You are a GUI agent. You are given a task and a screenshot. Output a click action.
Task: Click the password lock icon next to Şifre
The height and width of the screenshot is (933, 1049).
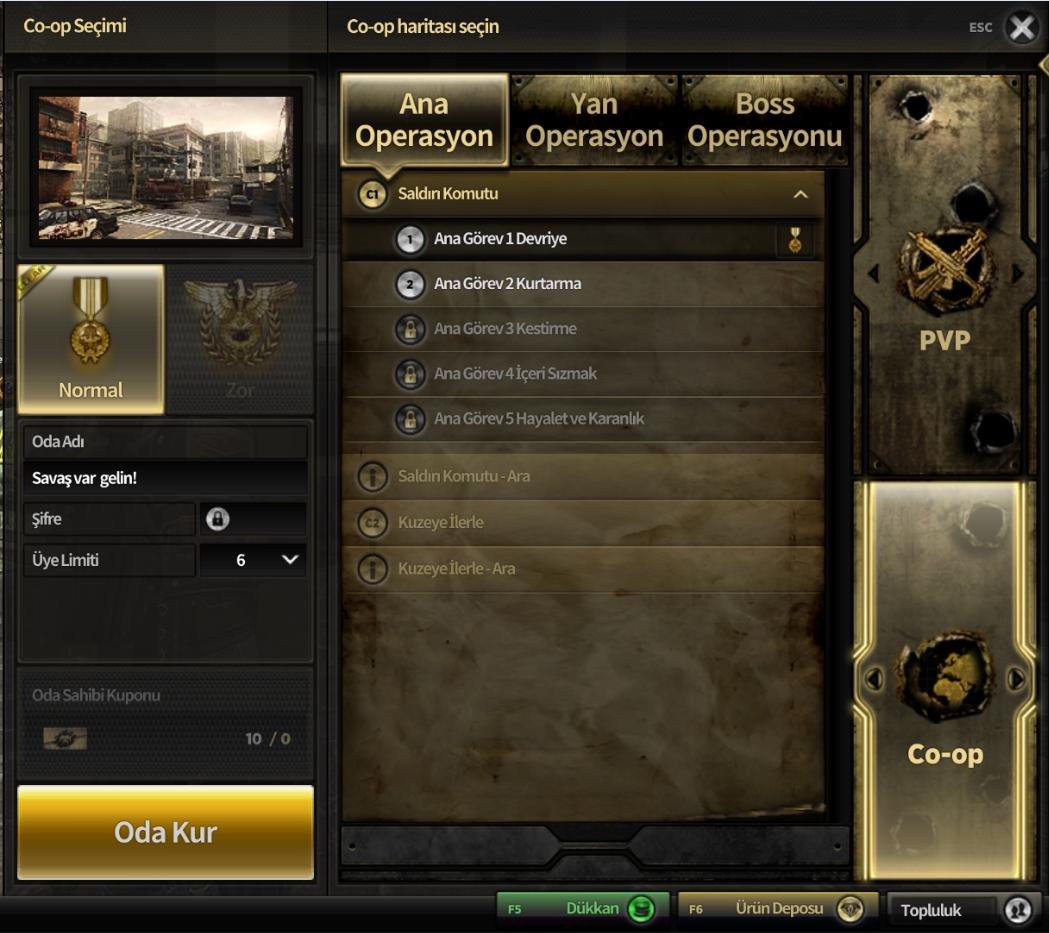[217, 518]
